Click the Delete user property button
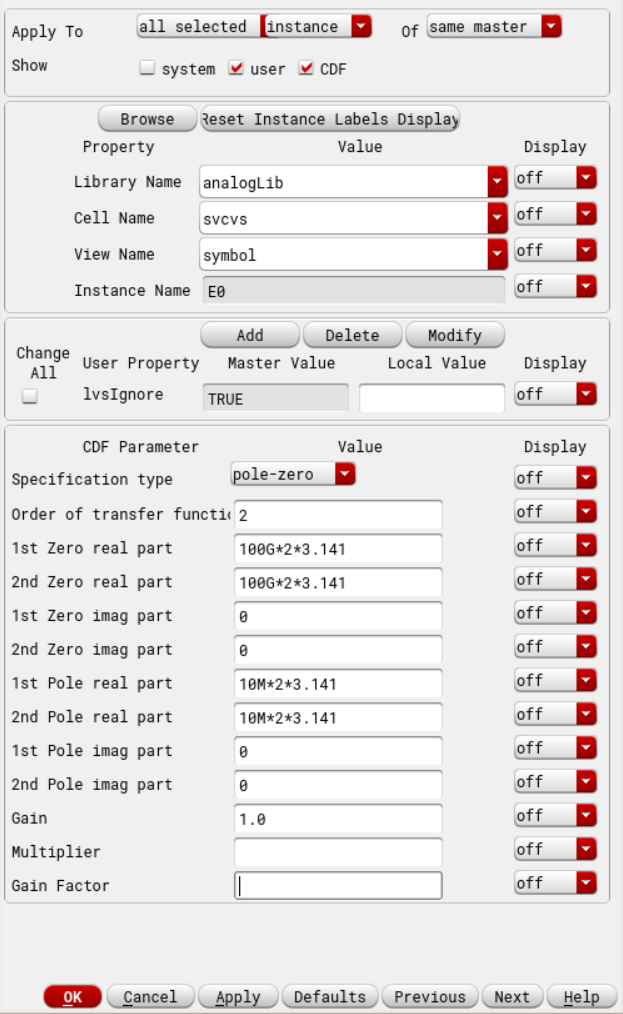 [352, 335]
